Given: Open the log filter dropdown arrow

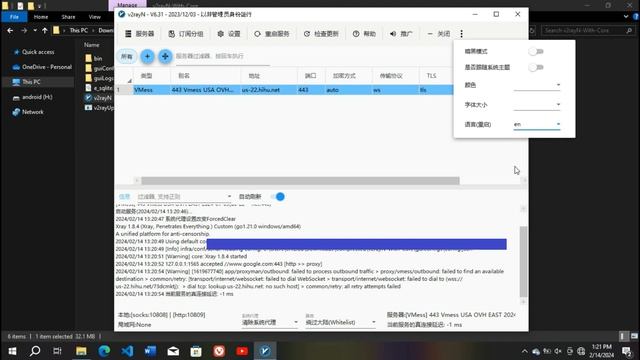Looking at the screenshot, I should pyautogui.click(x=229, y=197).
